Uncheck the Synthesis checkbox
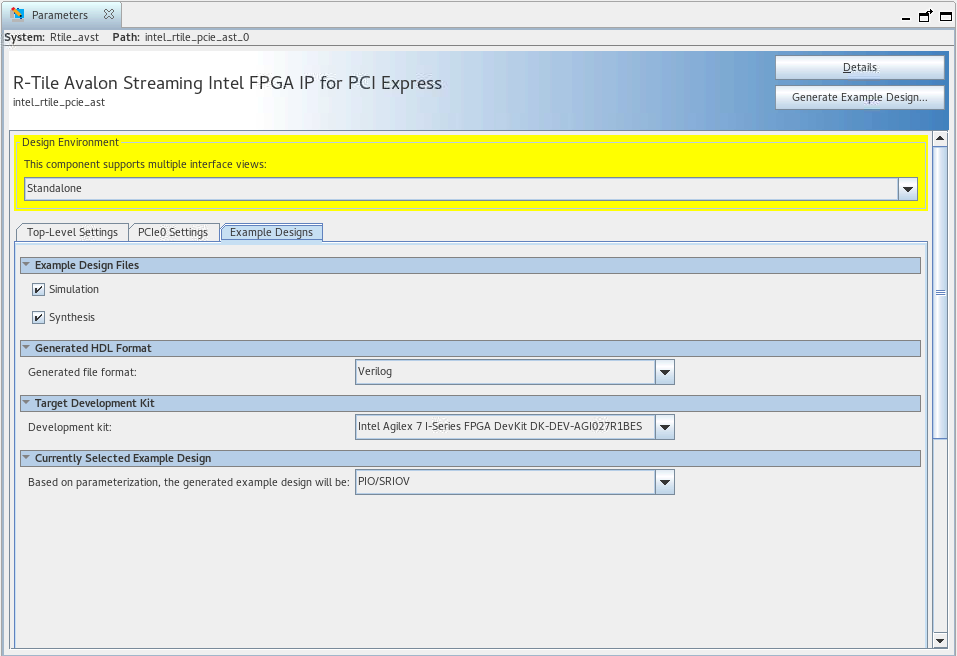The width and height of the screenshot is (957, 656). [x=38, y=317]
